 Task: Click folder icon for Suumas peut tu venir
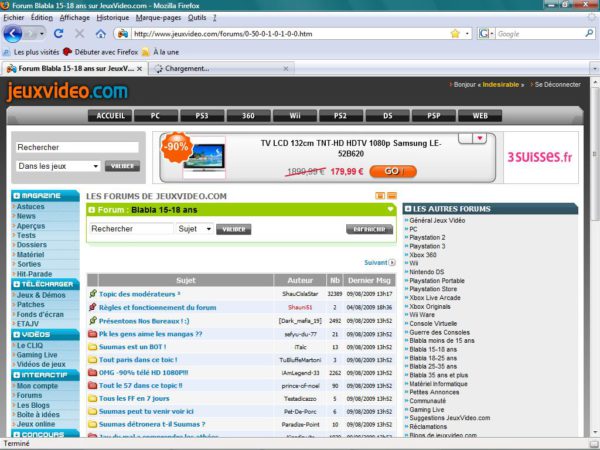92,411
